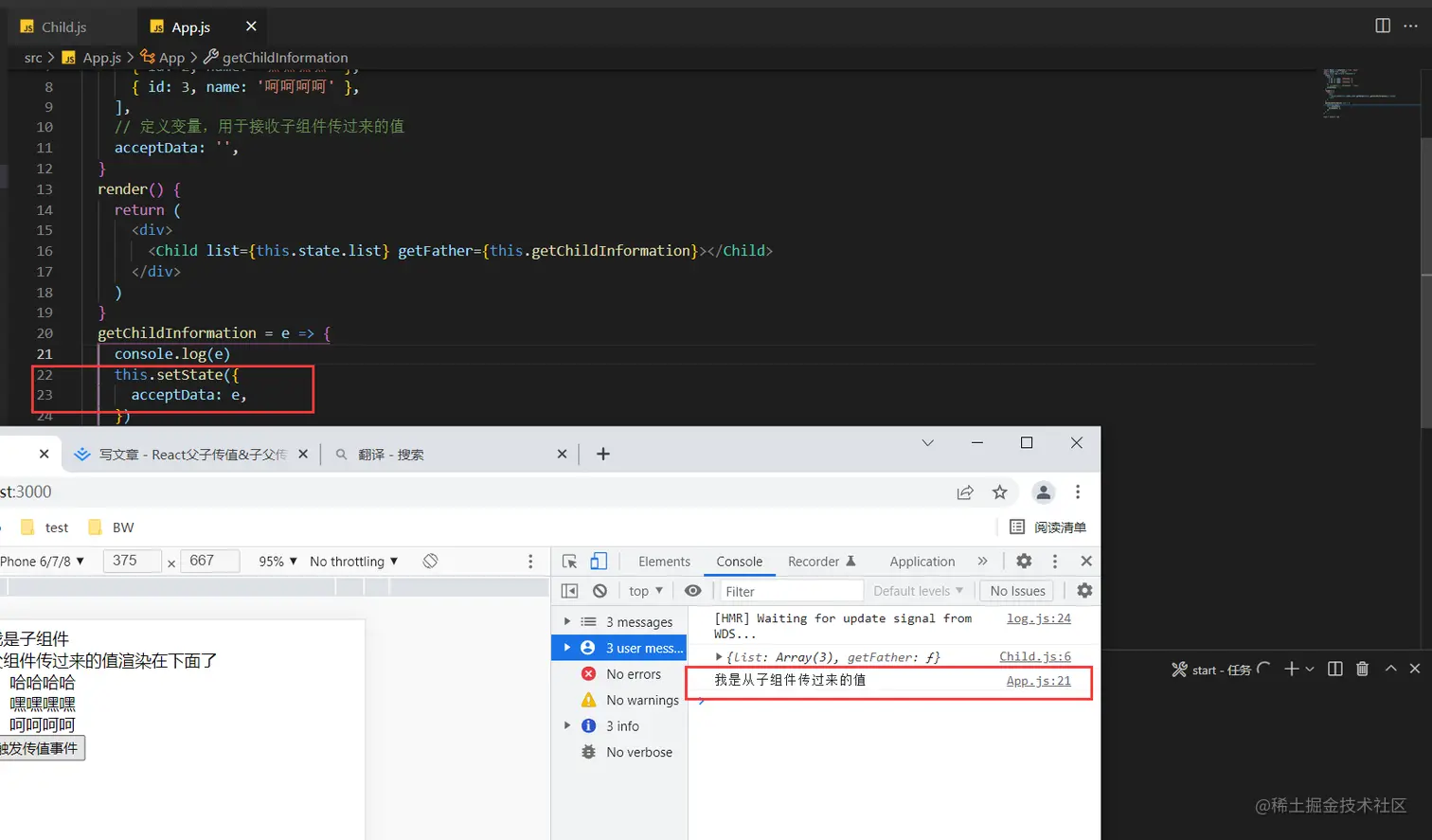Open the 阅读清单 reading list
The image size is (1432, 840).
[x=1048, y=527]
